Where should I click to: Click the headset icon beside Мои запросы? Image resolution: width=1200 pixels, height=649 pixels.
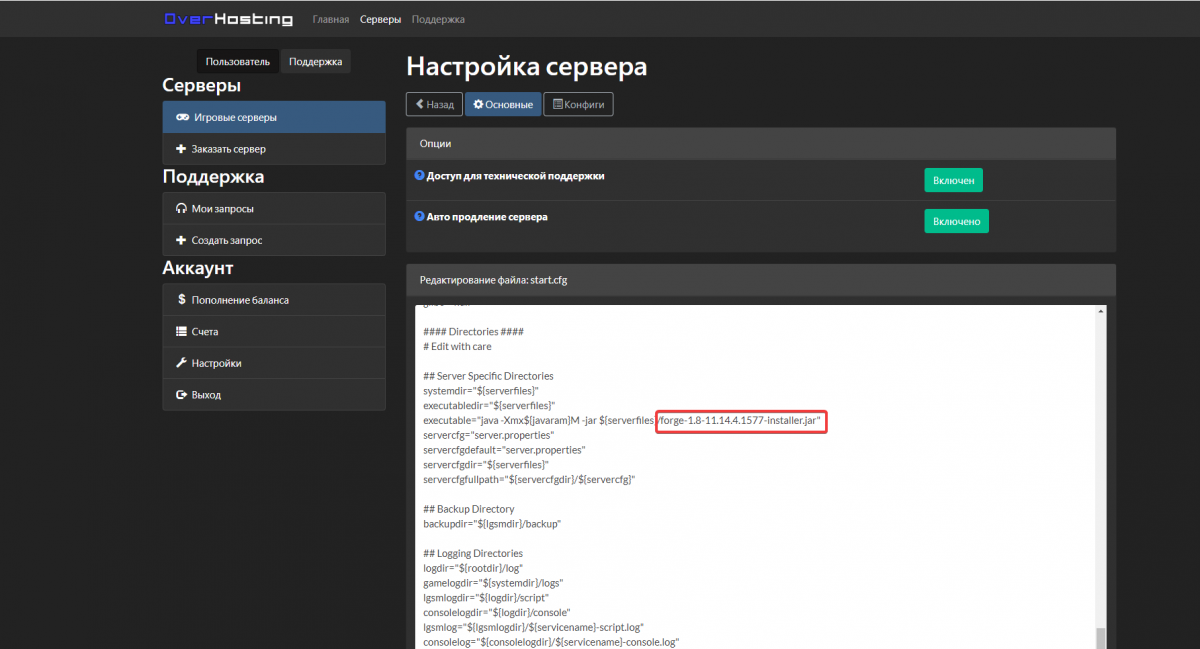181,209
